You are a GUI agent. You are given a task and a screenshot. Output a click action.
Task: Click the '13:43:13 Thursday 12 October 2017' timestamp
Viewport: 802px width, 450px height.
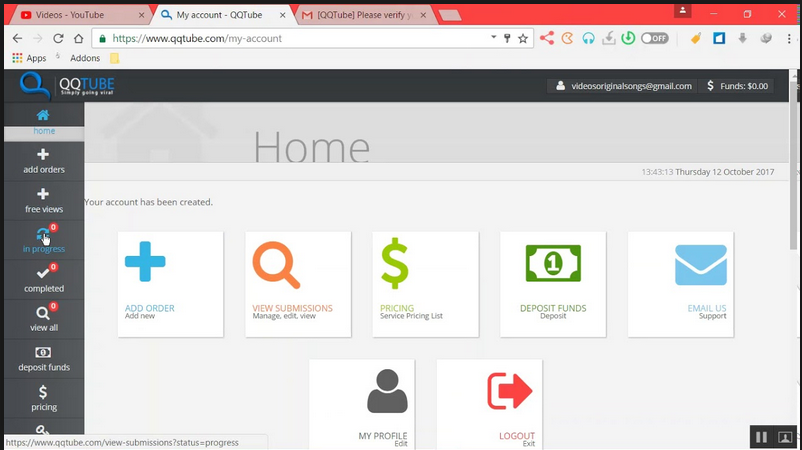[x=708, y=172]
